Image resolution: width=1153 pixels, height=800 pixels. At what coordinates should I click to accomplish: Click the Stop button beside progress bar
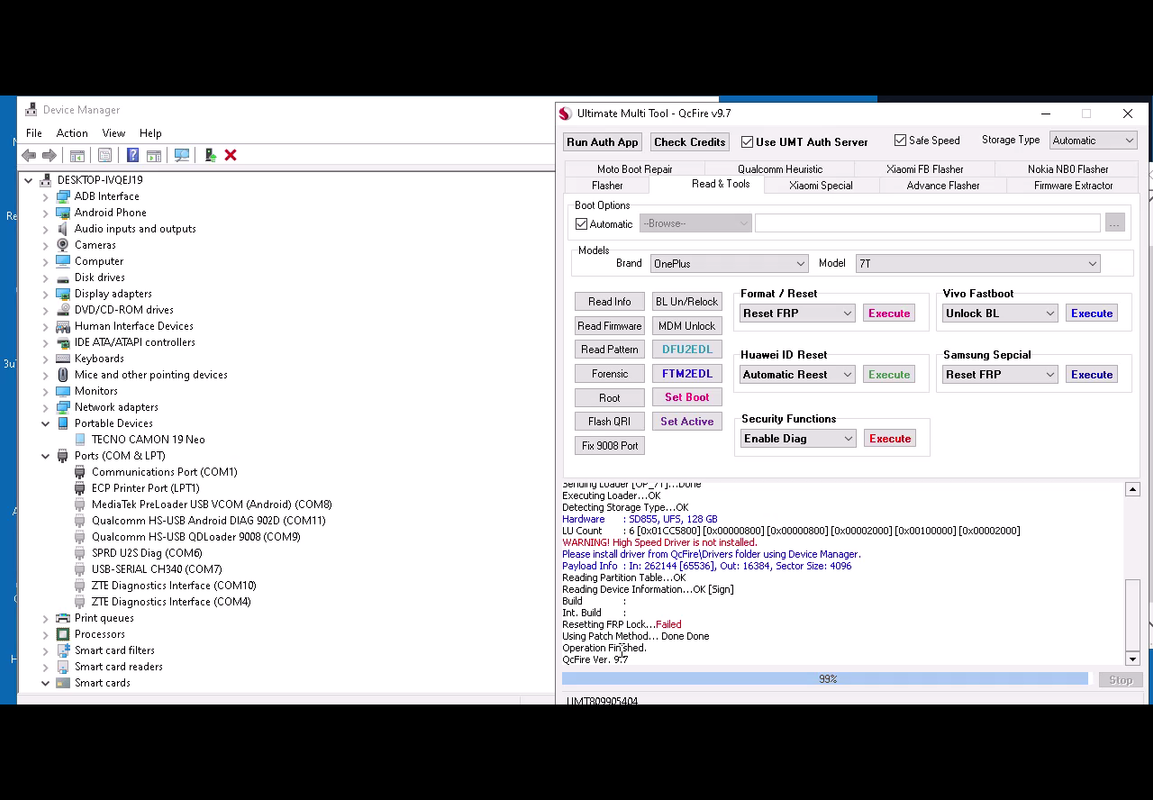pyautogui.click(x=1121, y=680)
